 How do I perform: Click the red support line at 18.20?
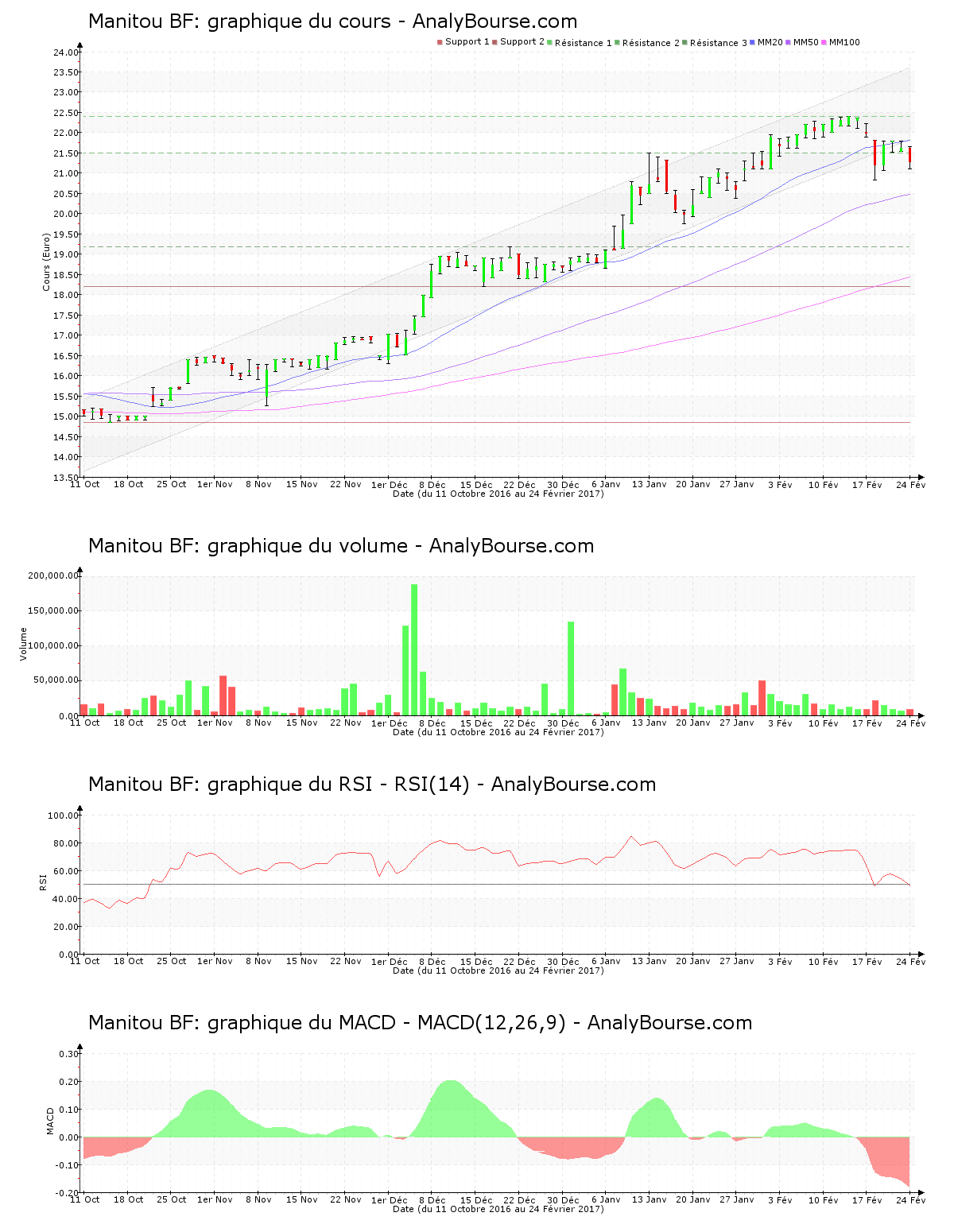(x=497, y=286)
